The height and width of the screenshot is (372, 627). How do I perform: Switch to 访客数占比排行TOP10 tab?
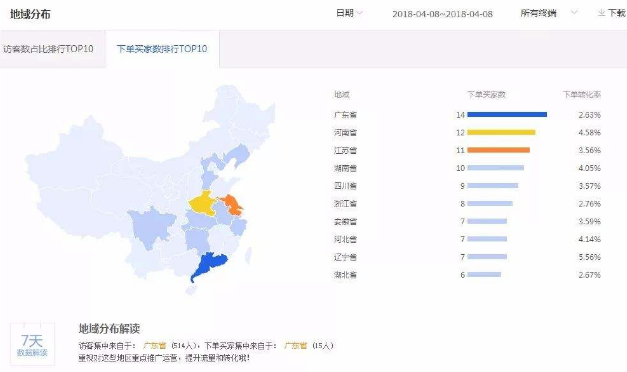point(48,49)
